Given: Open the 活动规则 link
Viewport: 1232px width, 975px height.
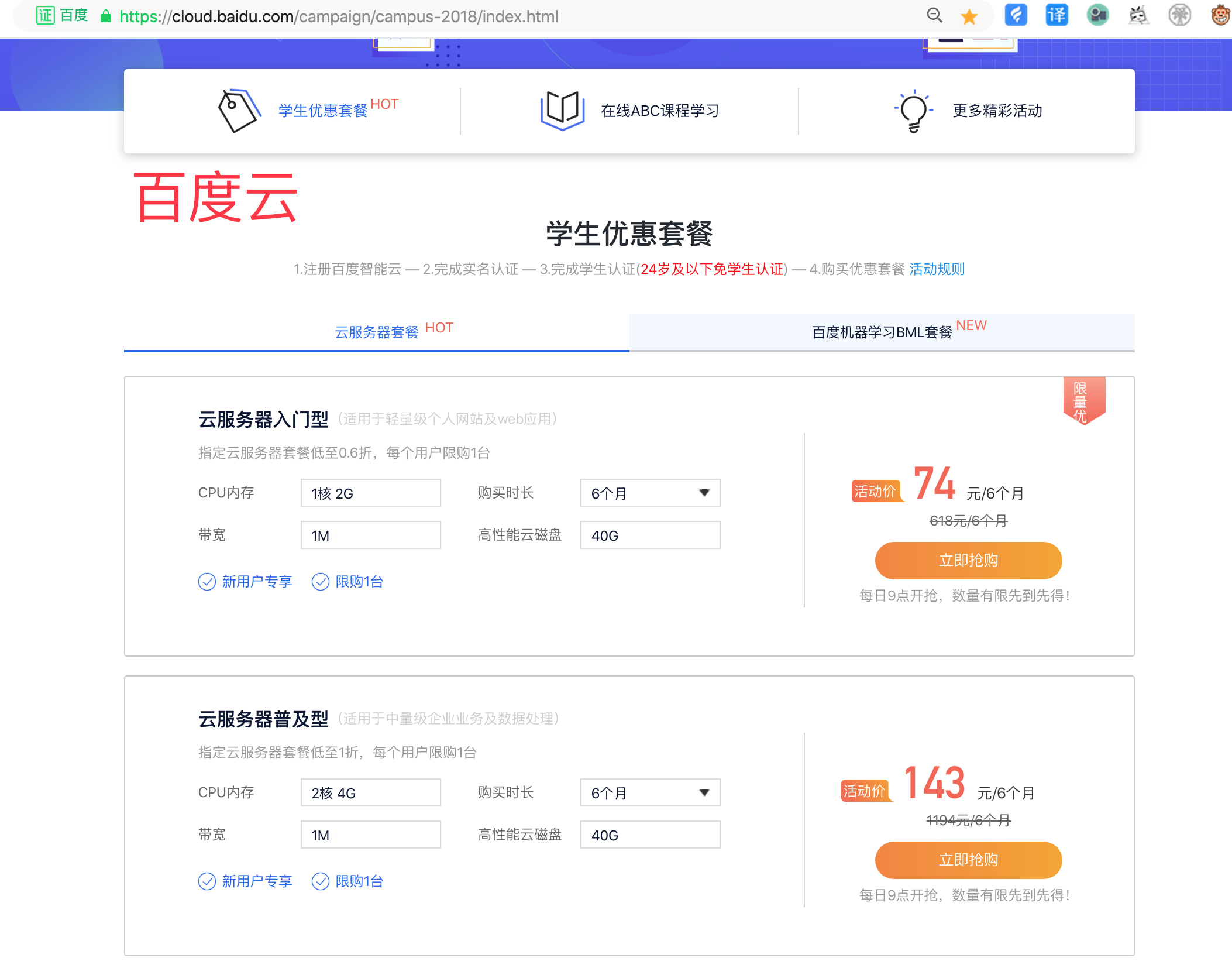Looking at the screenshot, I should [937, 269].
